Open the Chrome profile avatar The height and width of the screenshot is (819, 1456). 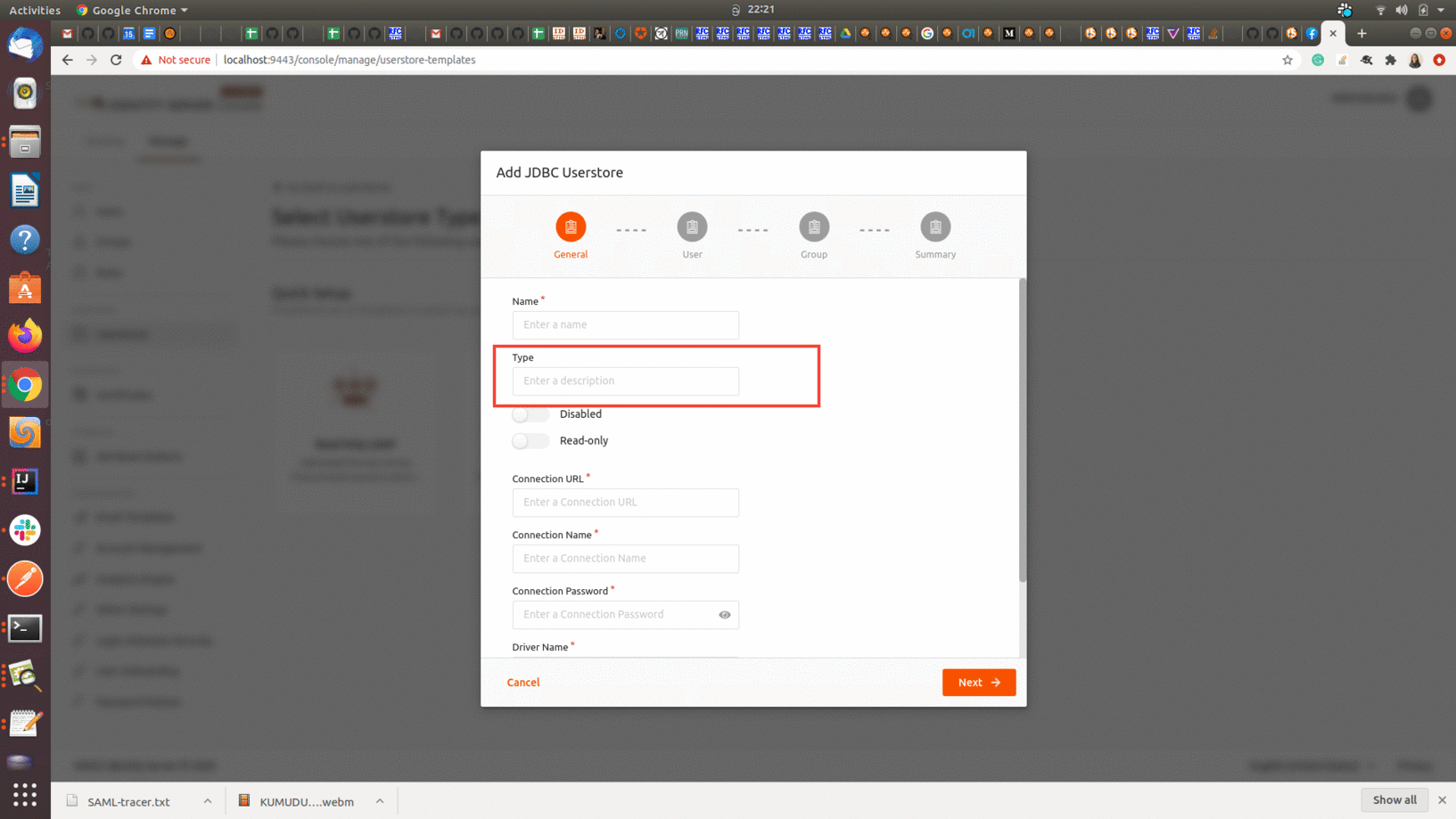tap(1415, 60)
